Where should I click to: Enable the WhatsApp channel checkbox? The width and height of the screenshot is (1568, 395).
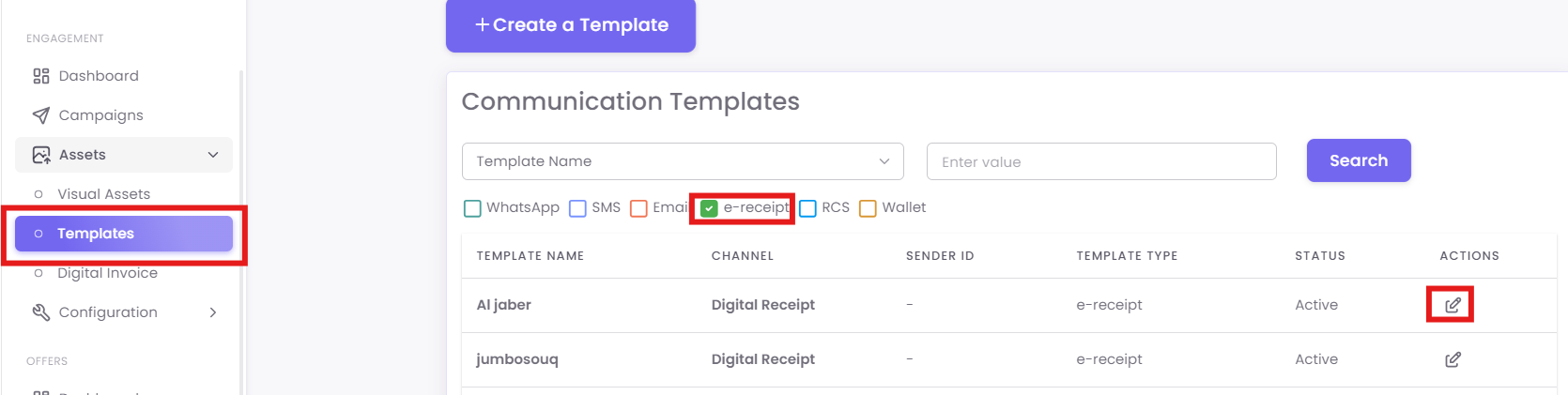(x=472, y=208)
